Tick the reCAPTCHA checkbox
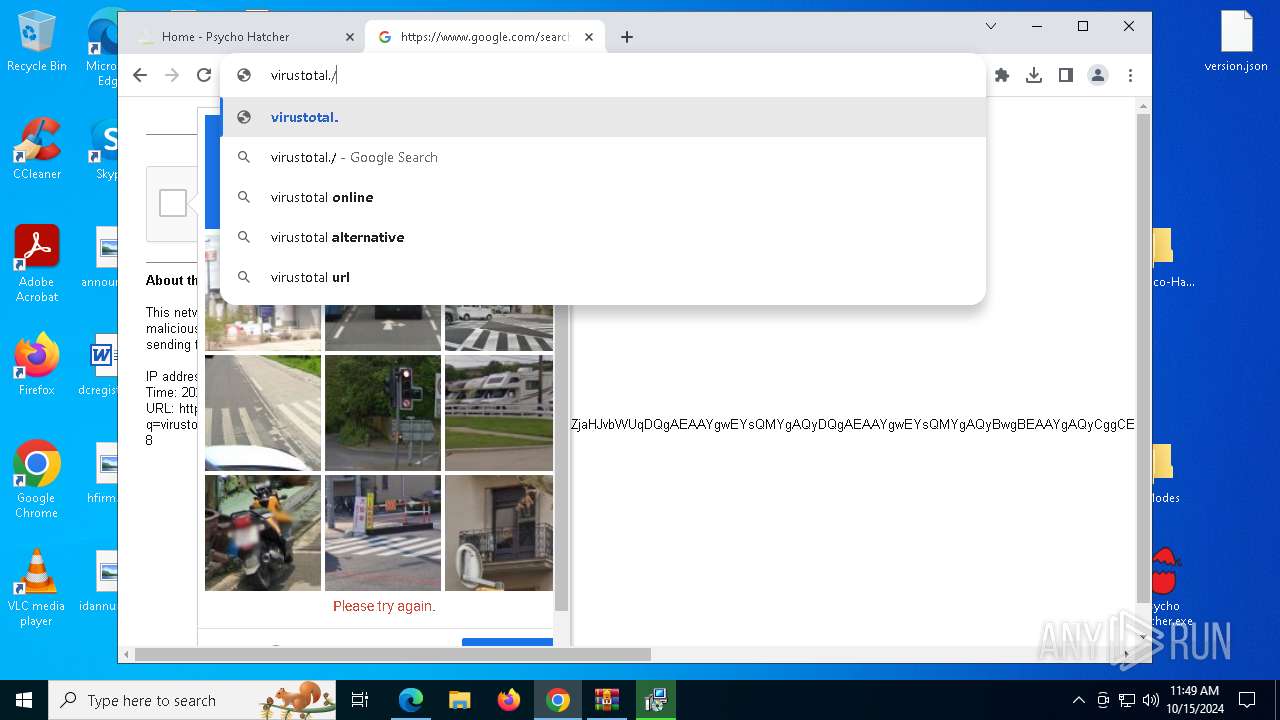 (x=173, y=203)
